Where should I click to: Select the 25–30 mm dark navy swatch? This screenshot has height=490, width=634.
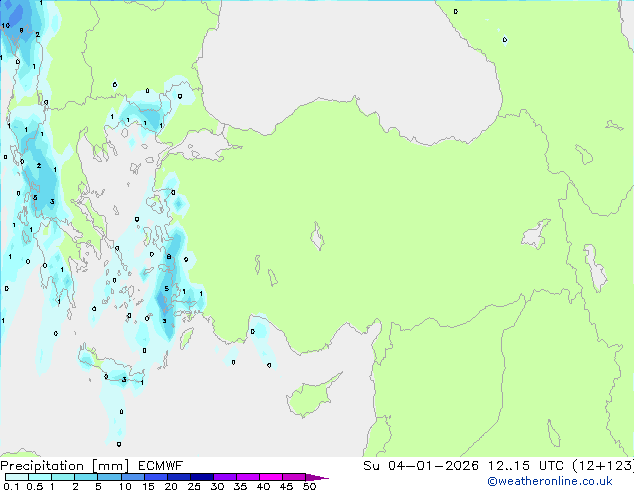(x=202, y=477)
